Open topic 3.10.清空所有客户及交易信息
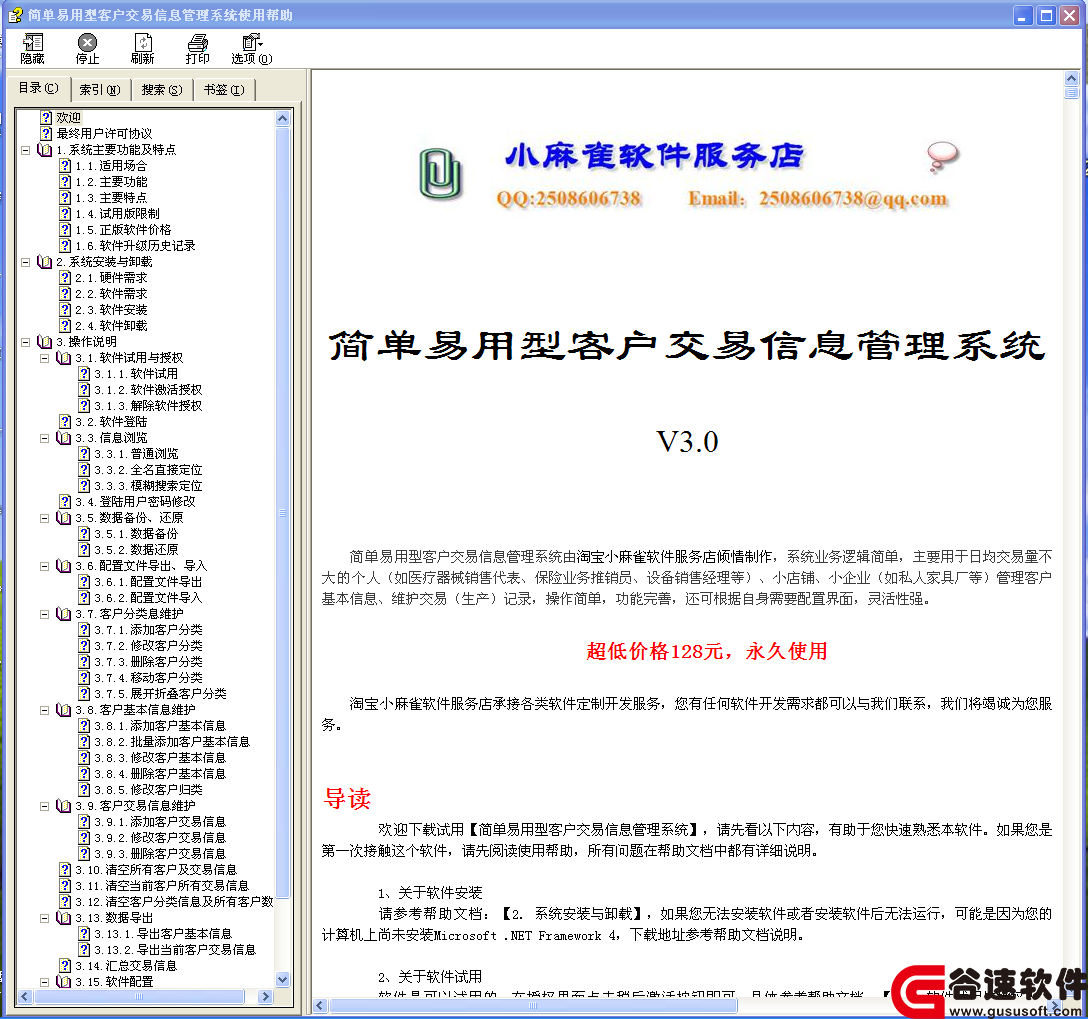Screen dimensions: 1088x1019 click(156, 870)
